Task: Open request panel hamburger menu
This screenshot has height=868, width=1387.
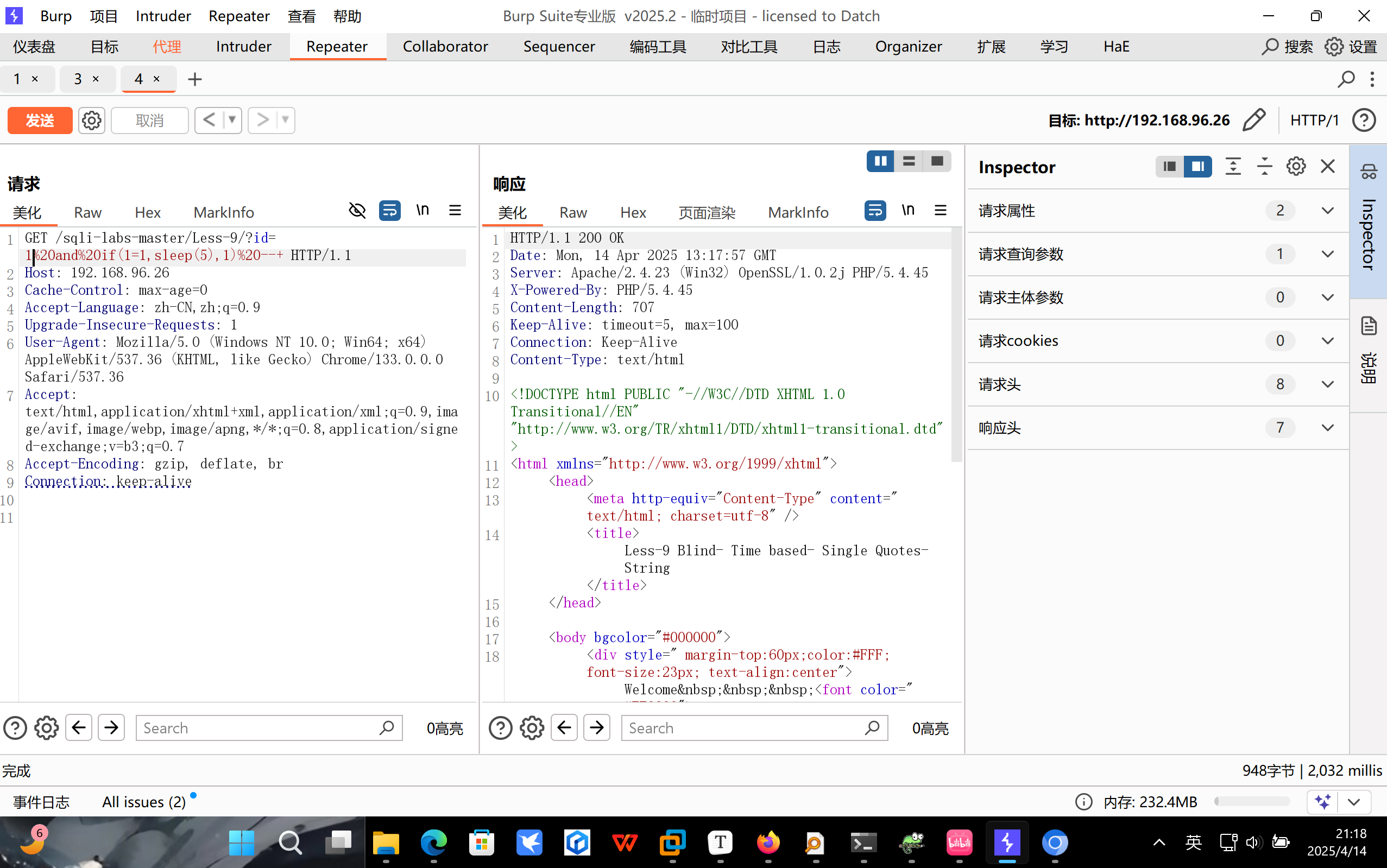Action: point(455,210)
